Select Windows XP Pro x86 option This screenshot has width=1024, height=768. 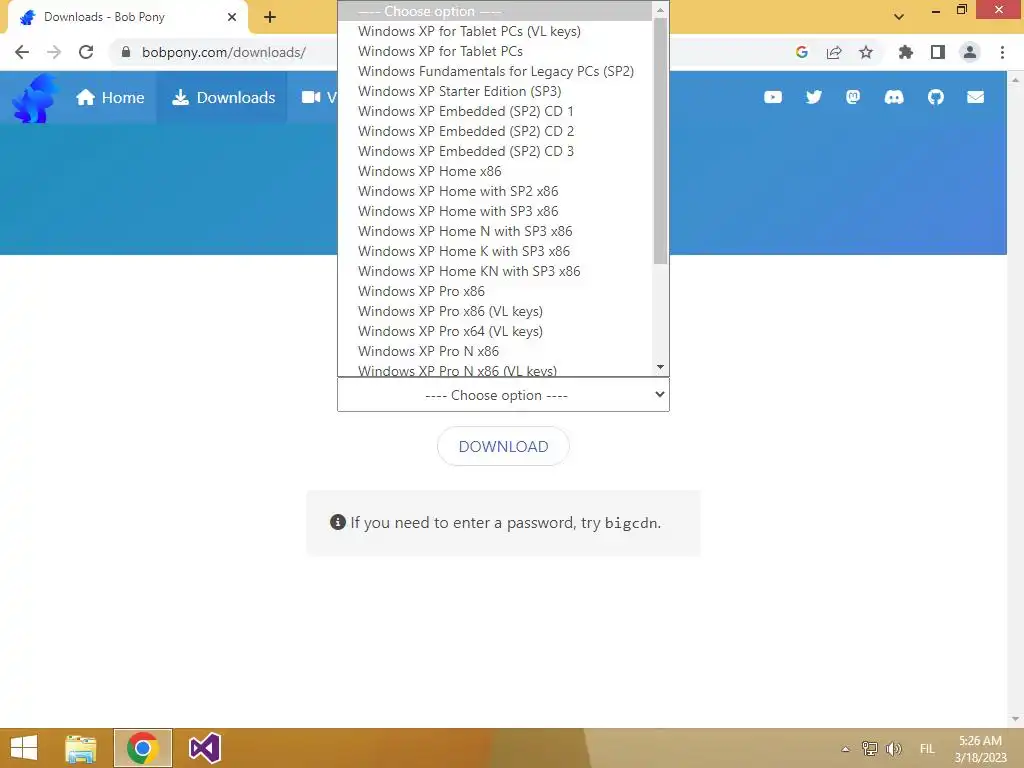(x=495, y=291)
